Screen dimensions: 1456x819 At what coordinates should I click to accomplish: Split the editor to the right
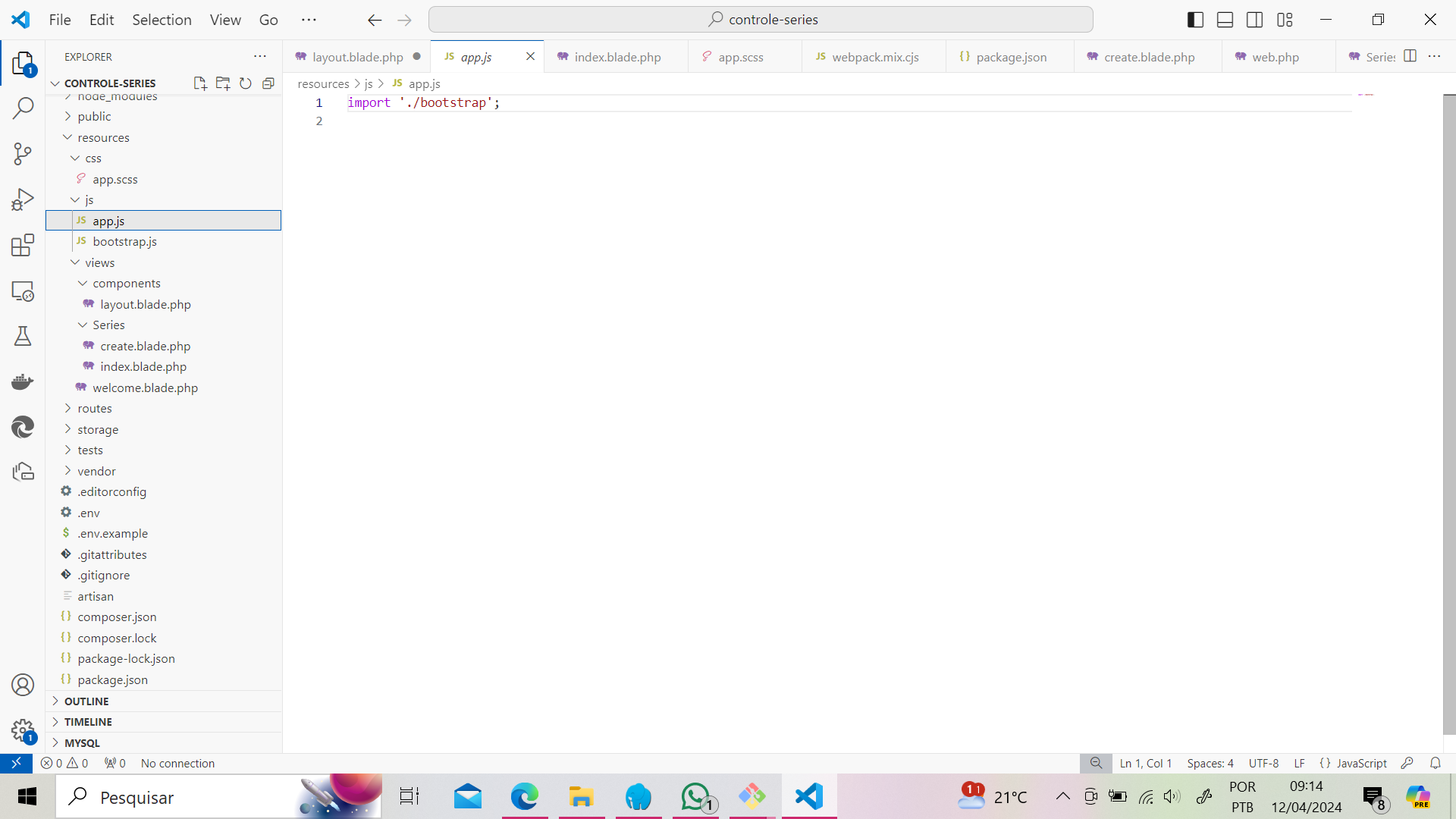point(1410,56)
